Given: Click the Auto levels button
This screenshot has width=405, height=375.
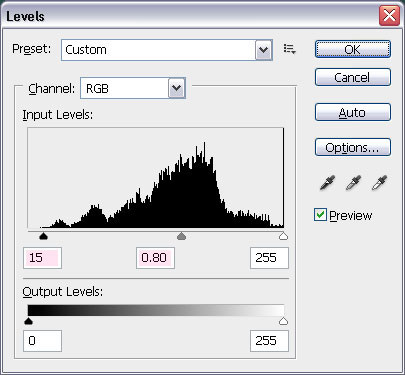Looking at the screenshot, I should point(353,112).
